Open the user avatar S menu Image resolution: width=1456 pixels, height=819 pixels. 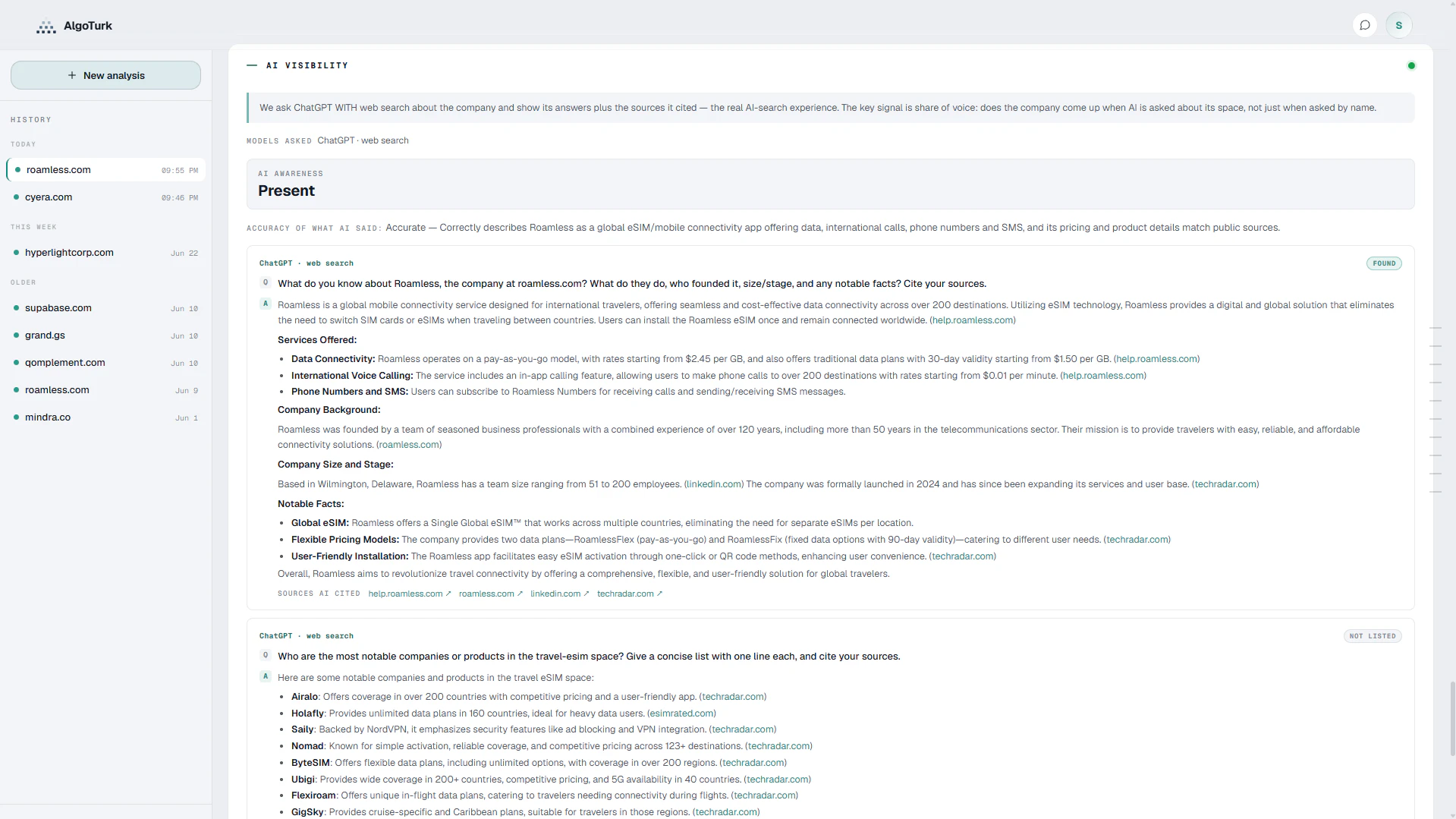pos(1399,25)
